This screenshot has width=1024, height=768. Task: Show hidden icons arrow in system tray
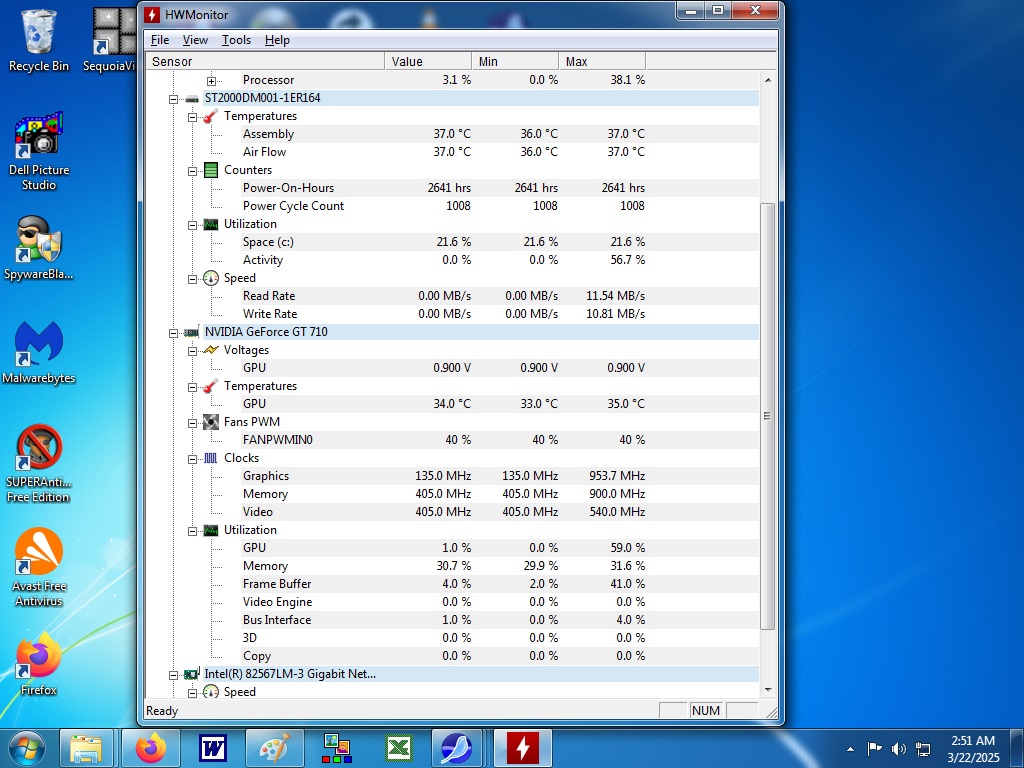pyautogui.click(x=850, y=749)
